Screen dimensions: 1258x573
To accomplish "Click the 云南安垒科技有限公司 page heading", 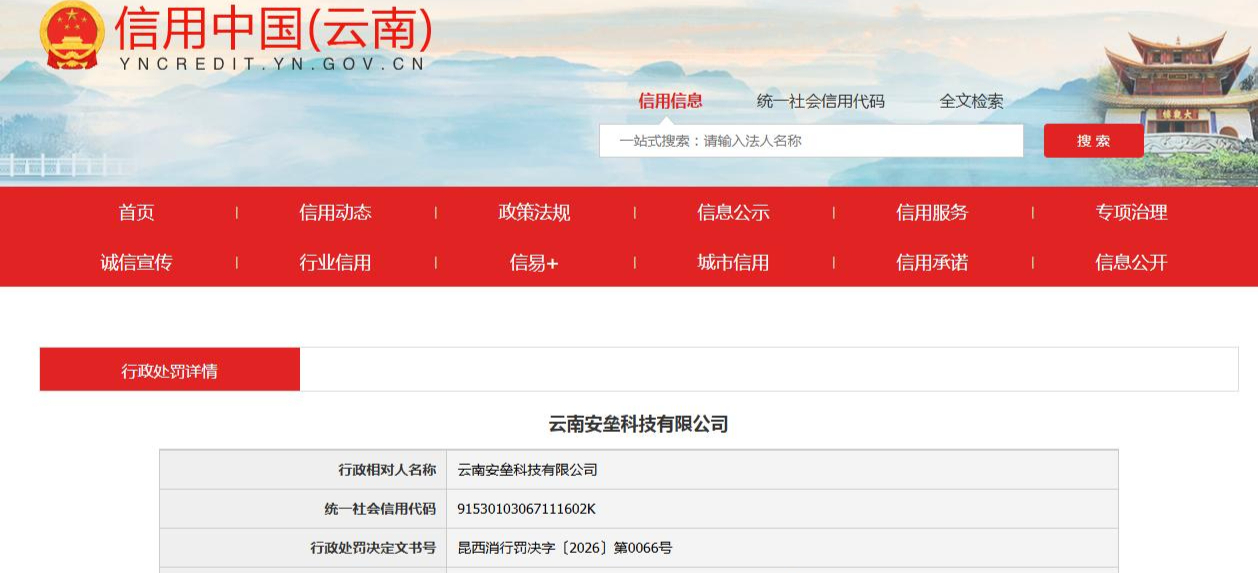I will click(638, 424).
